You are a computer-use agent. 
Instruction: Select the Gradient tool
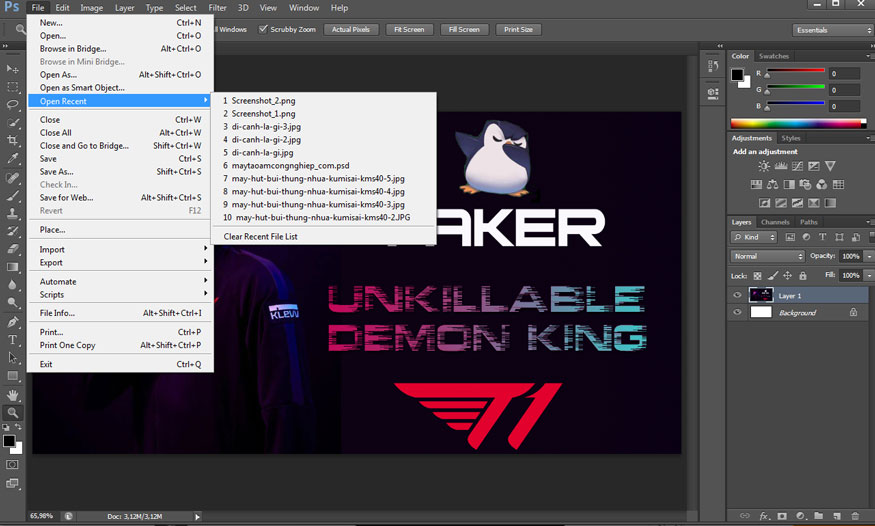coord(12,267)
